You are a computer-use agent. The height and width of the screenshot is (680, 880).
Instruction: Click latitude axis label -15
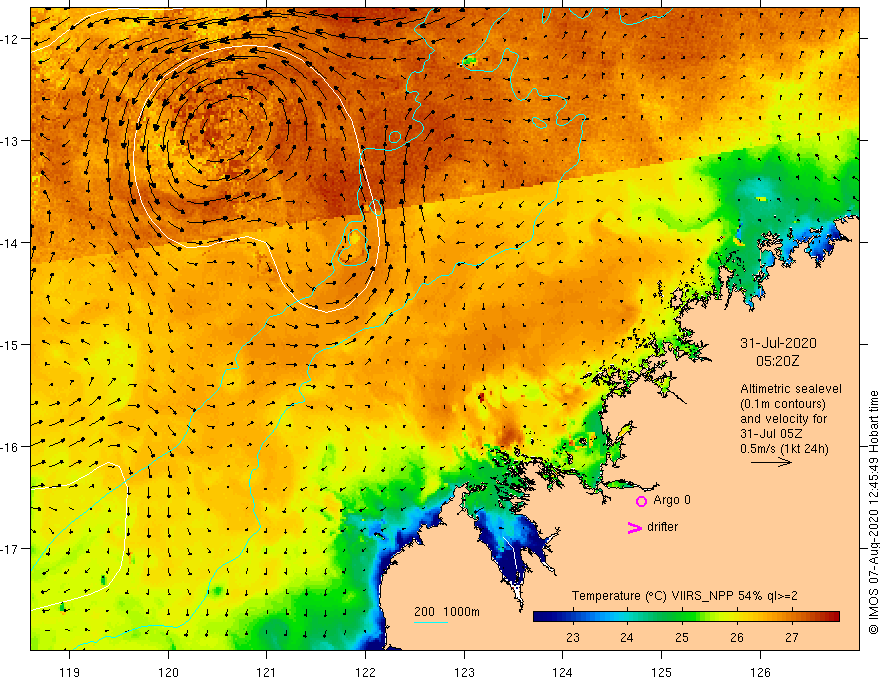coord(10,344)
